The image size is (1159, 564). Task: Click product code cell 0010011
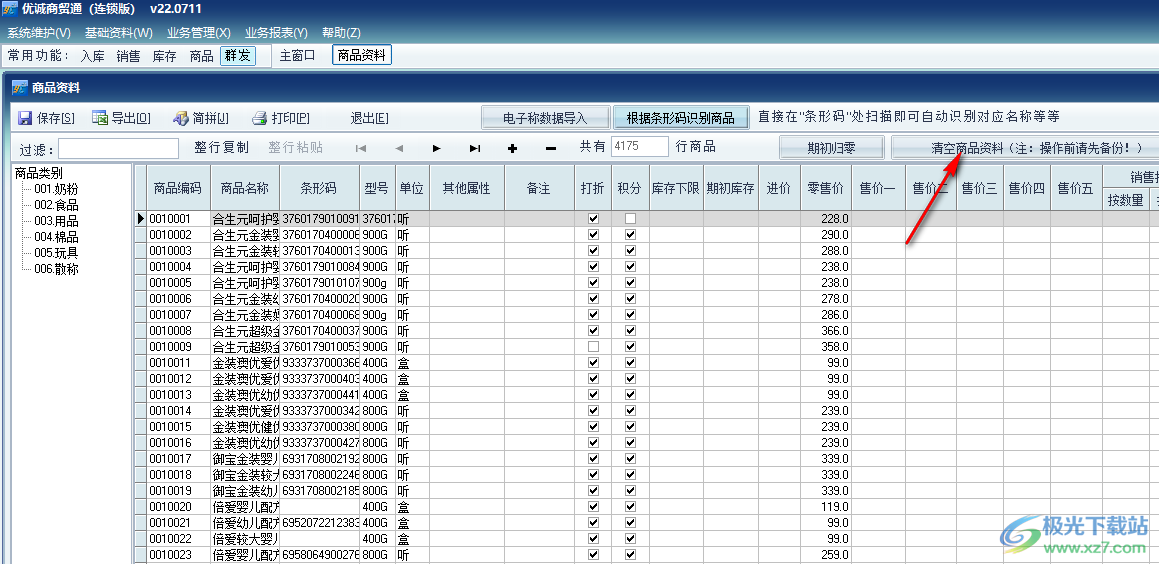[178, 363]
